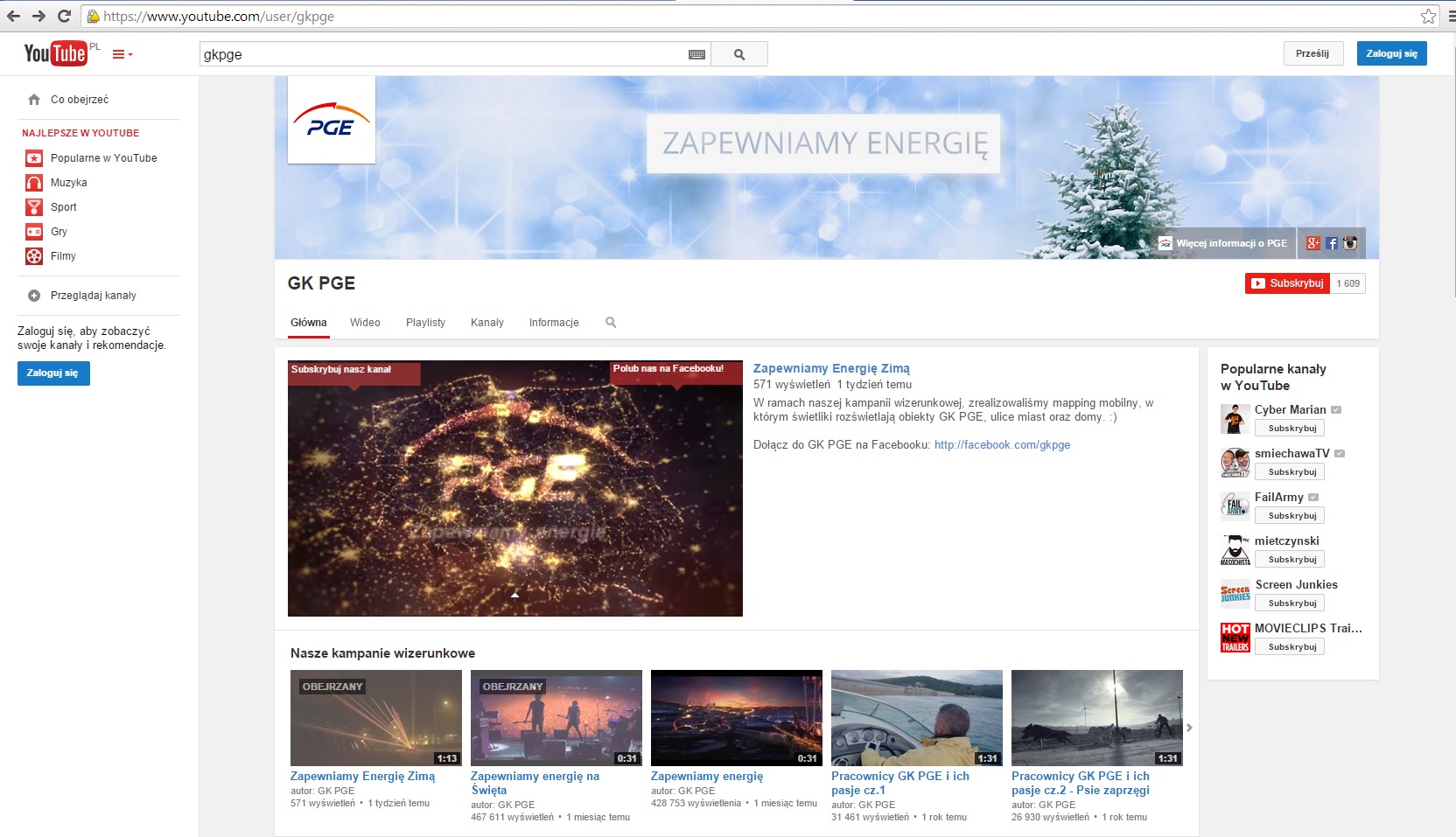The height and width of the screenshot is (837, 1456).
Task: Click the Muzyka headphones icon
Action: pos(34,183)
